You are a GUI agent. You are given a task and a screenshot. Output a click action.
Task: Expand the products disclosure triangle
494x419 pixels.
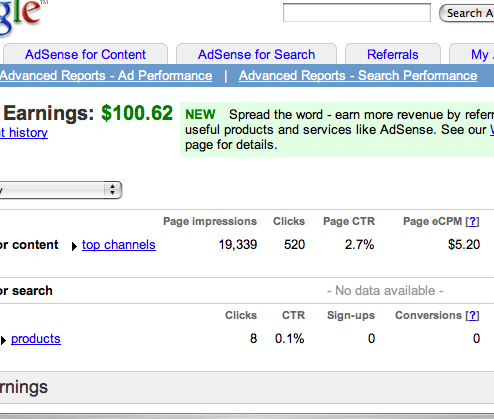coord(3,340)
